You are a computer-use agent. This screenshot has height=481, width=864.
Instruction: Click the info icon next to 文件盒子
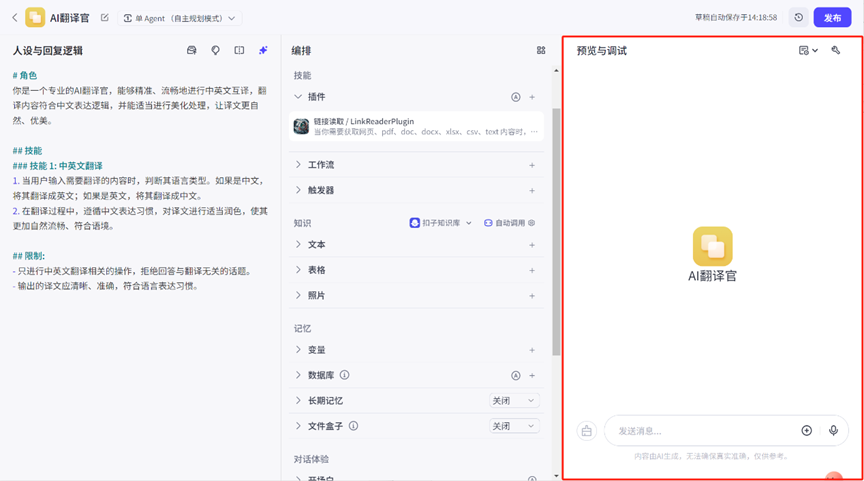tap(354, 425)
